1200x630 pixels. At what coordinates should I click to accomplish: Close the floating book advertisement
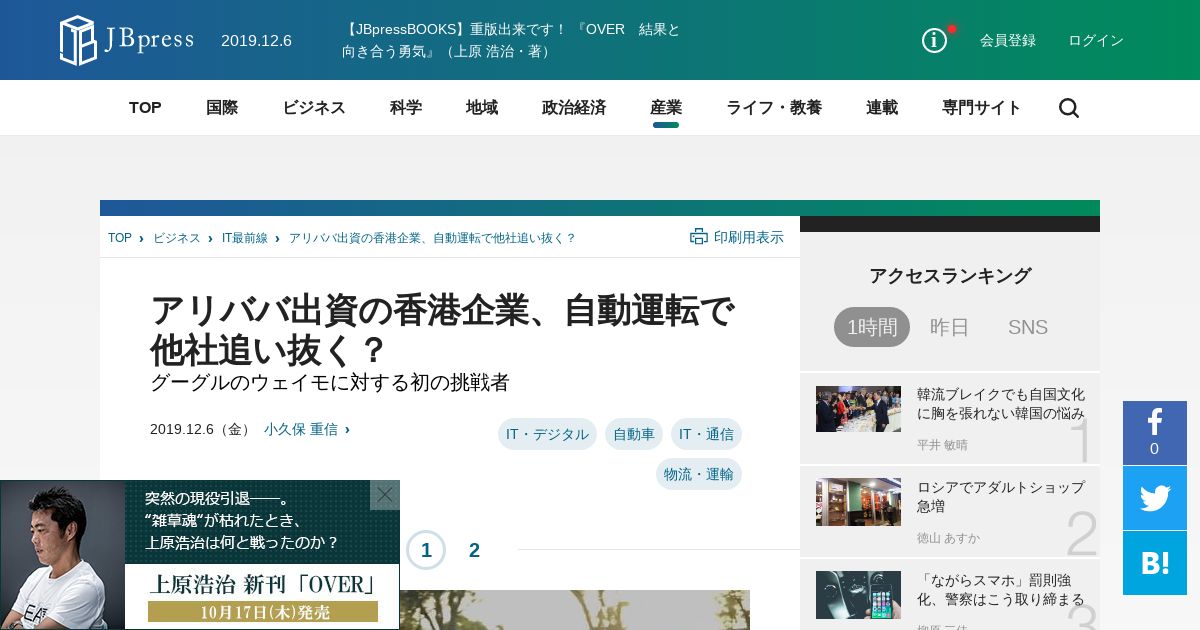click(385, 495)
